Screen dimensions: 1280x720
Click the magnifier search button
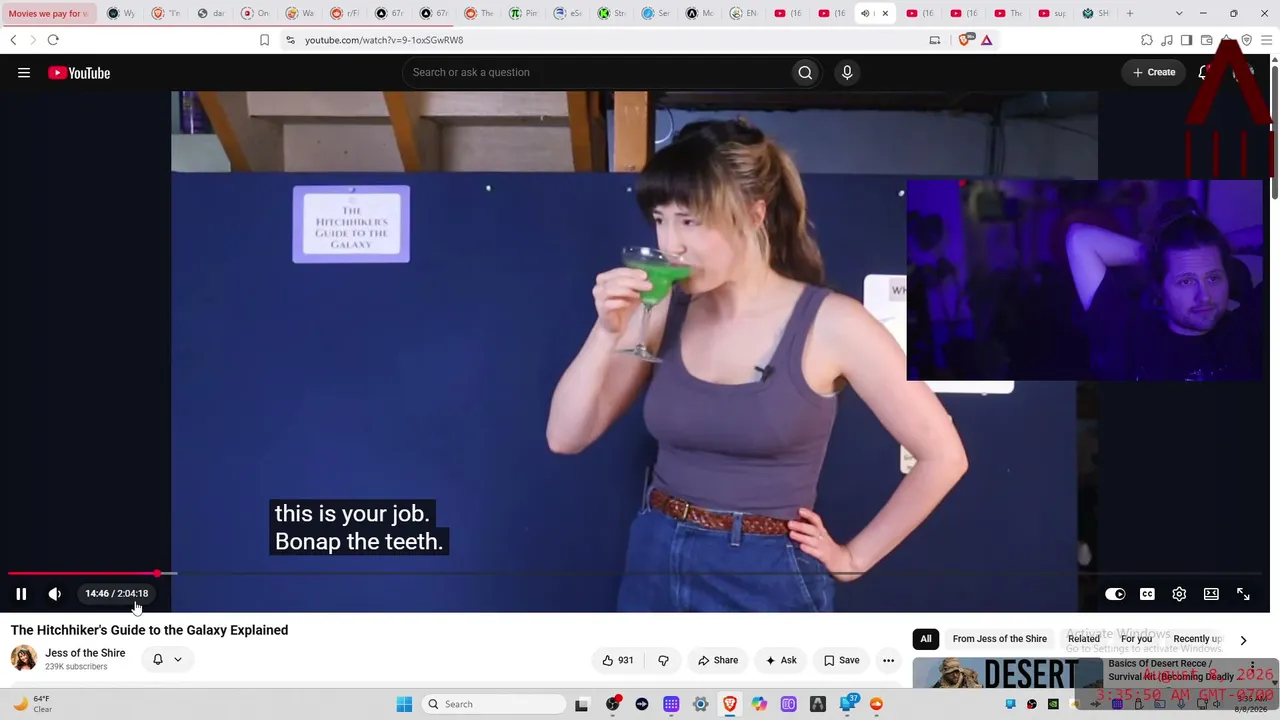pos(805,72)
